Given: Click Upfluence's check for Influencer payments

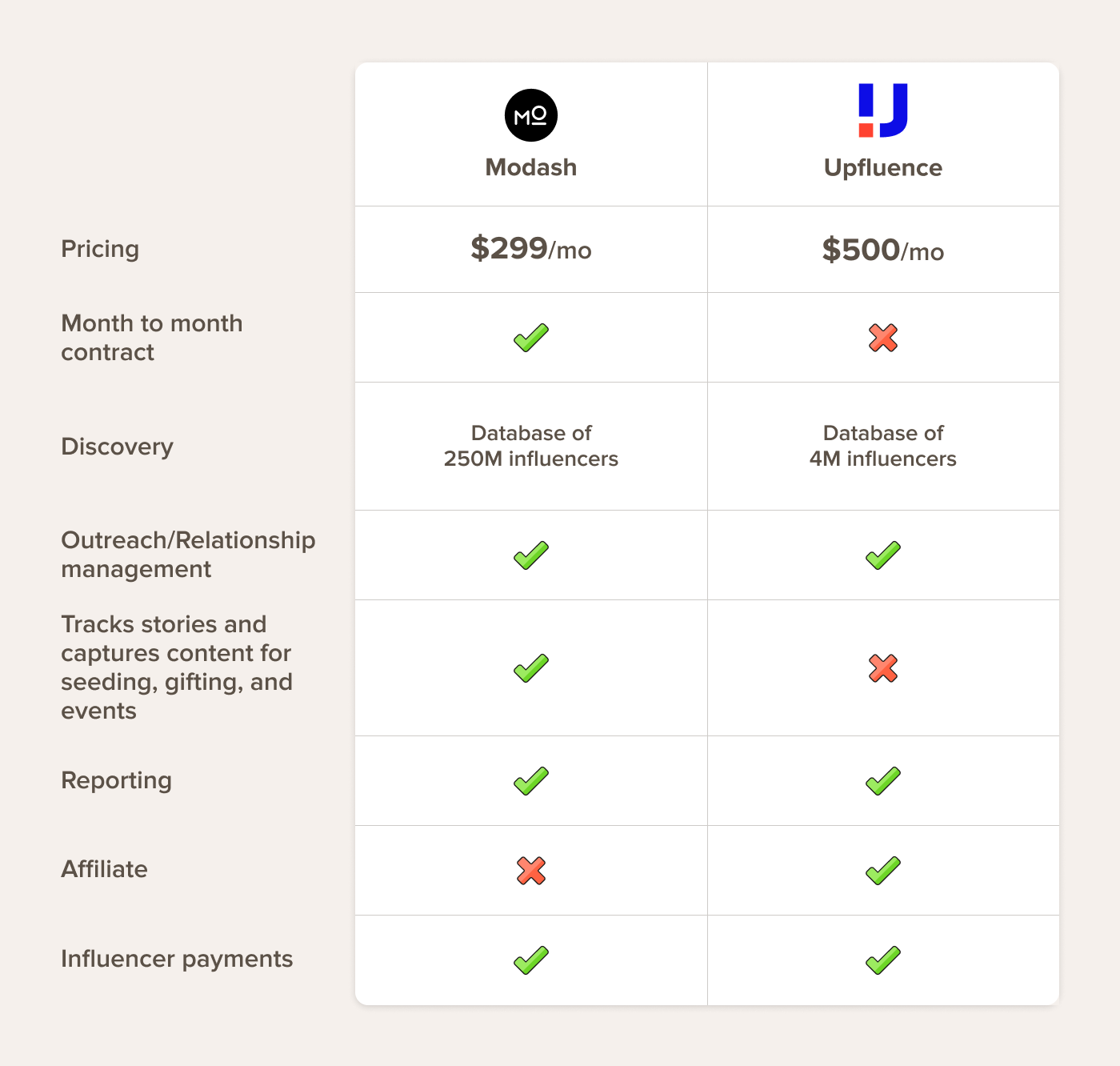Looking at the screenshot, I should point(883,960).
